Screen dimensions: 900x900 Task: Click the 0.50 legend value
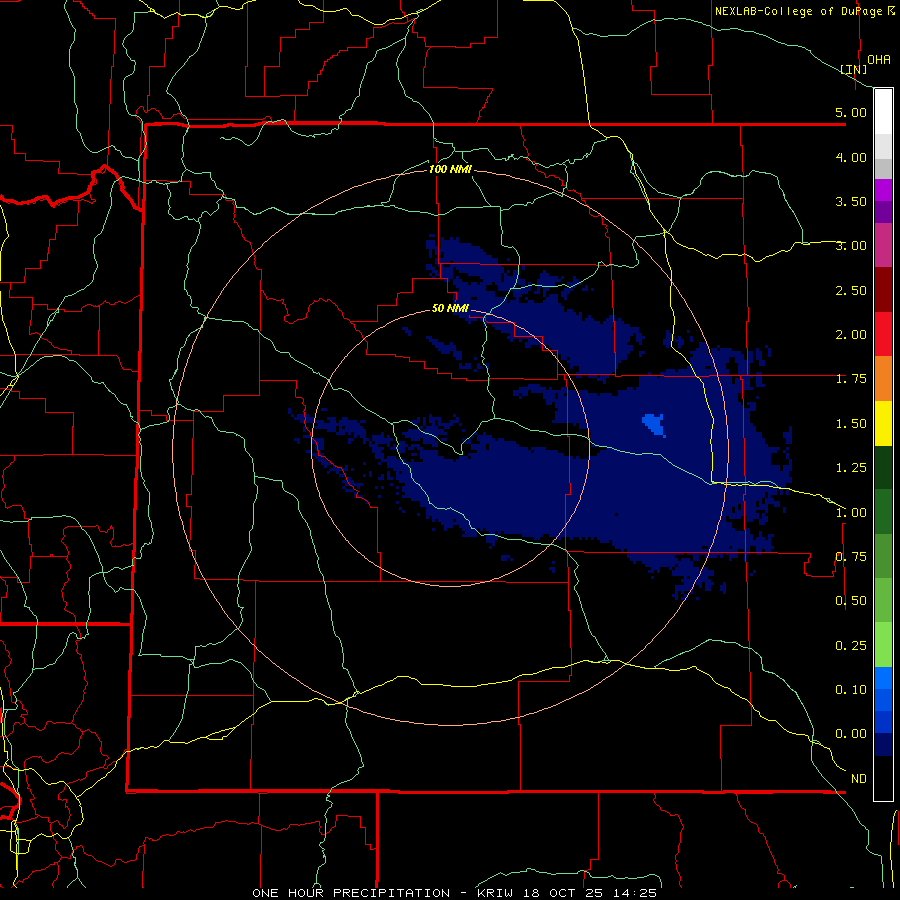point(851,601)
